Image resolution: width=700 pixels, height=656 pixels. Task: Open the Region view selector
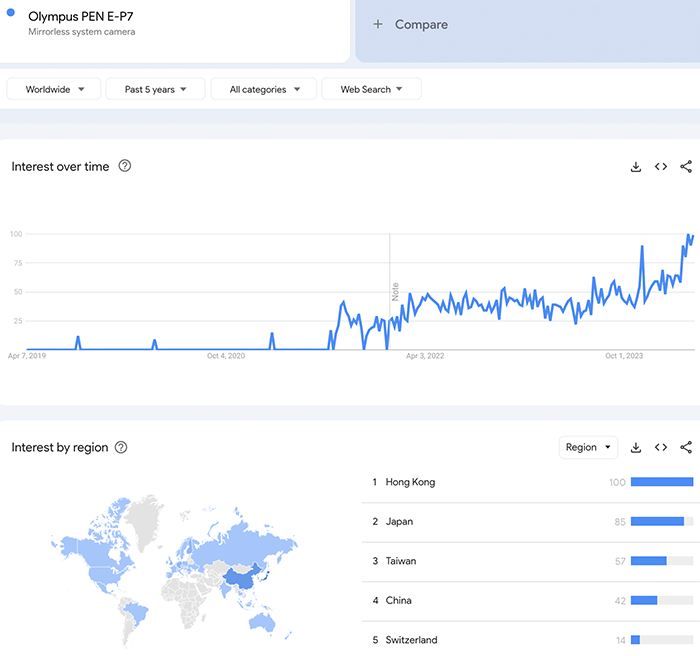(x=588, y=448)
